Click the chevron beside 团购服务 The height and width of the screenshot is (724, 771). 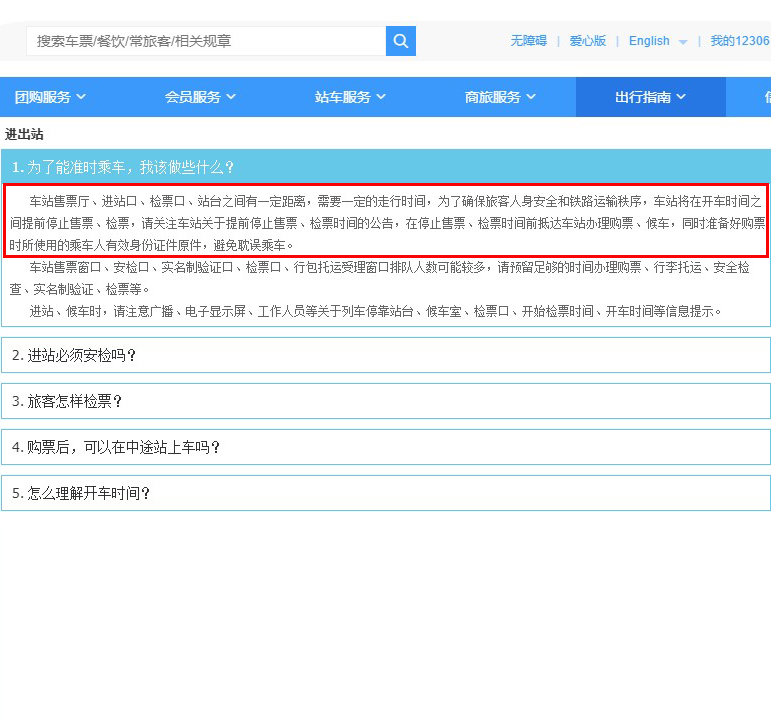coord(81,97)
